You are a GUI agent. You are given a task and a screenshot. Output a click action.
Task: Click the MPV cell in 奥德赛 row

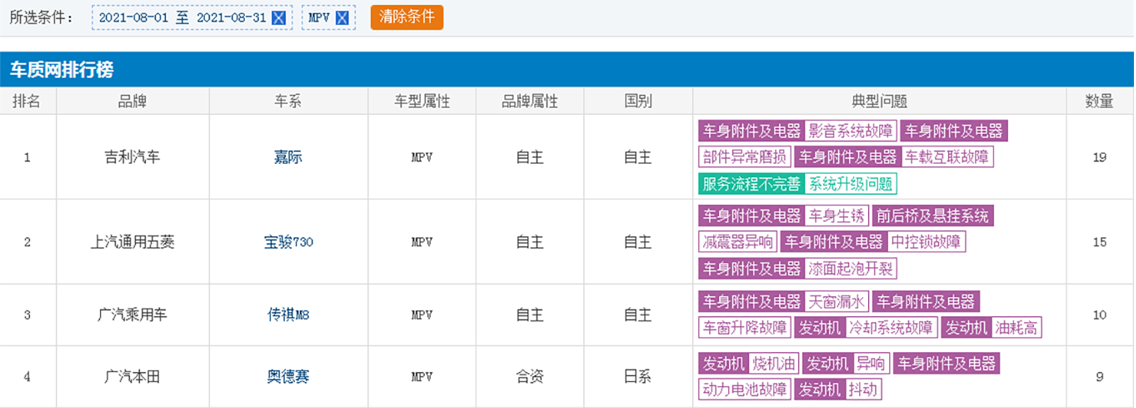[422, 377]
